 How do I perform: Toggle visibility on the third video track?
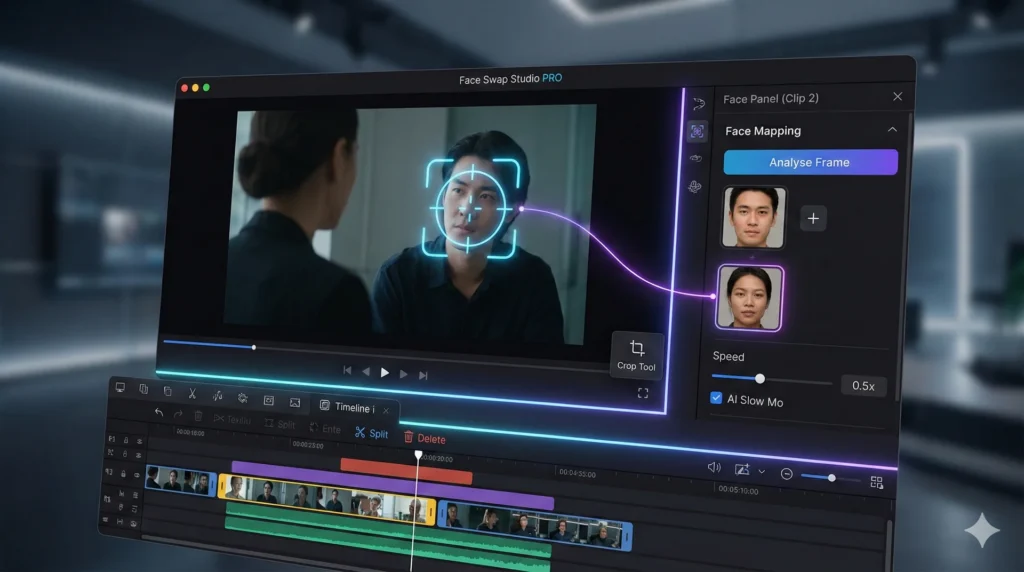coord(136,475)
